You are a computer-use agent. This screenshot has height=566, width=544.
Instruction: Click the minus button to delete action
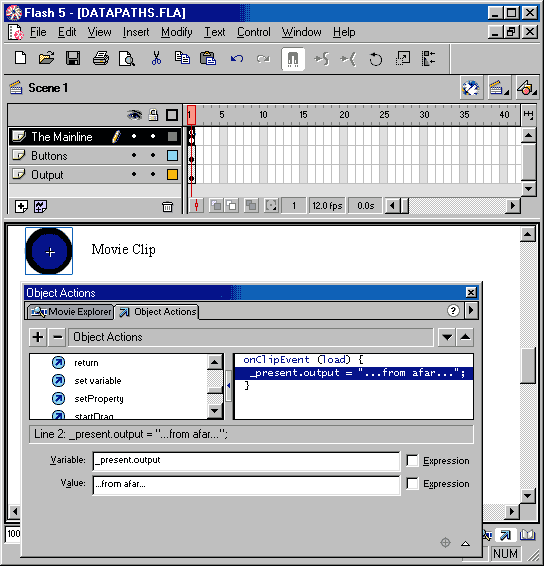57,337
